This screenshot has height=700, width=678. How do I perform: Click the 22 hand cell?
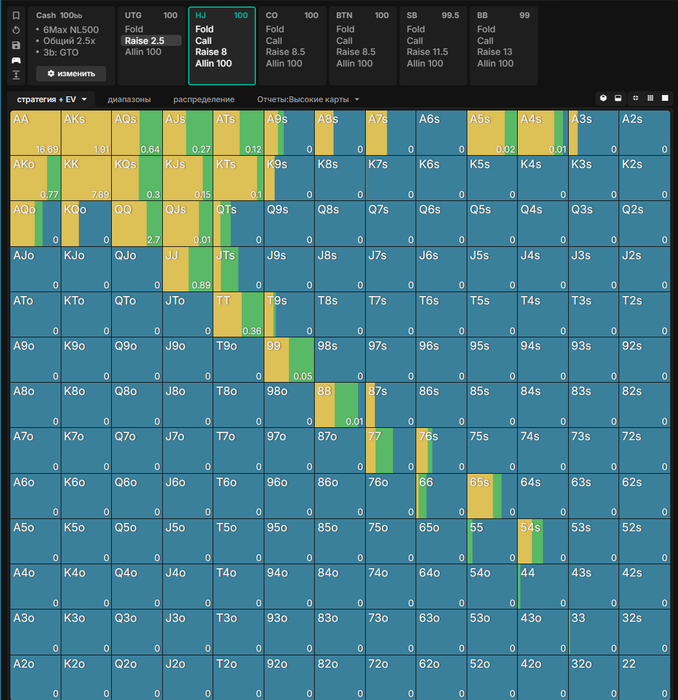[x=645, y=677]
